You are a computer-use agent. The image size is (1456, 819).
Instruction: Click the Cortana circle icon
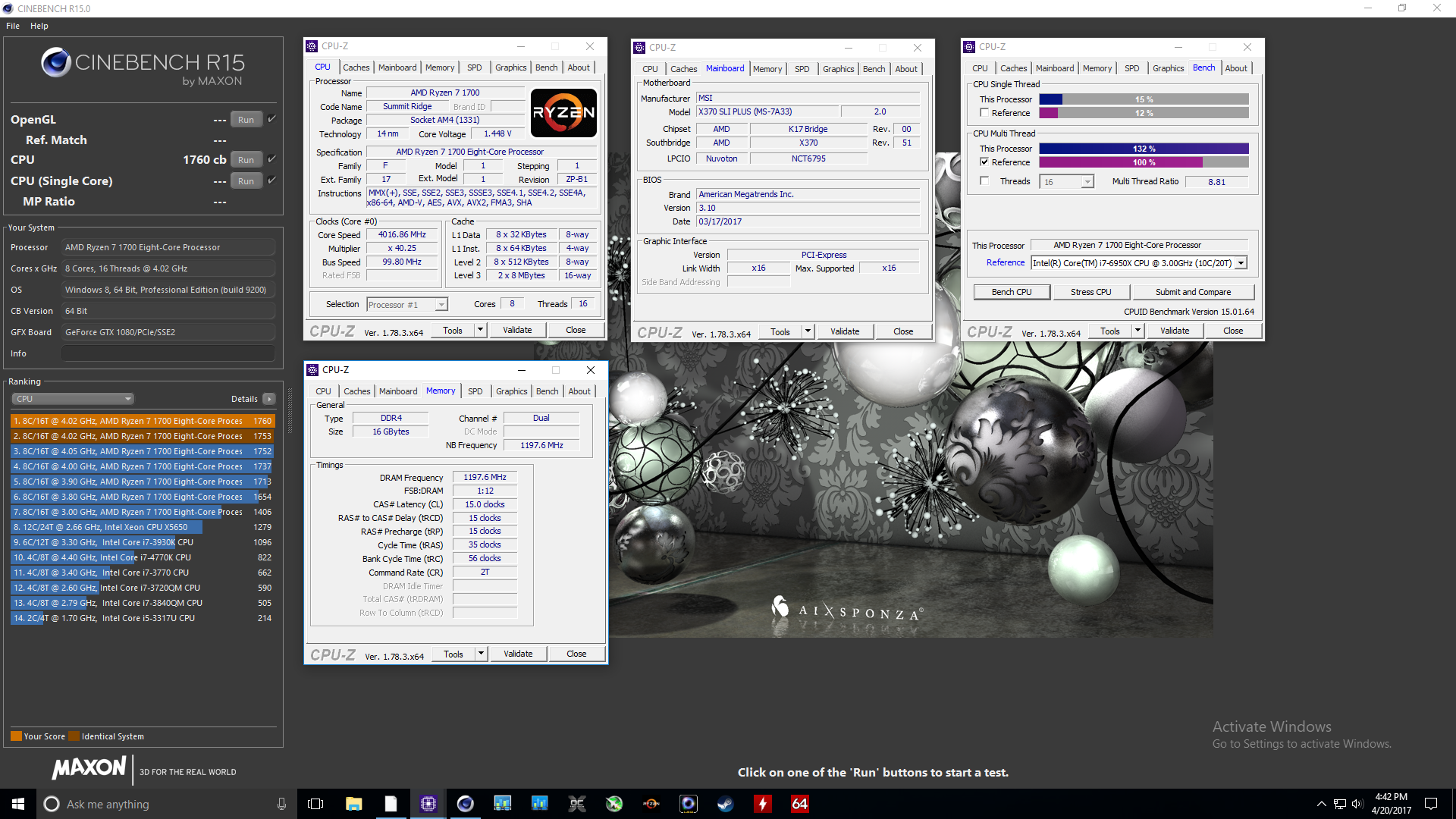tap(52, 804)
